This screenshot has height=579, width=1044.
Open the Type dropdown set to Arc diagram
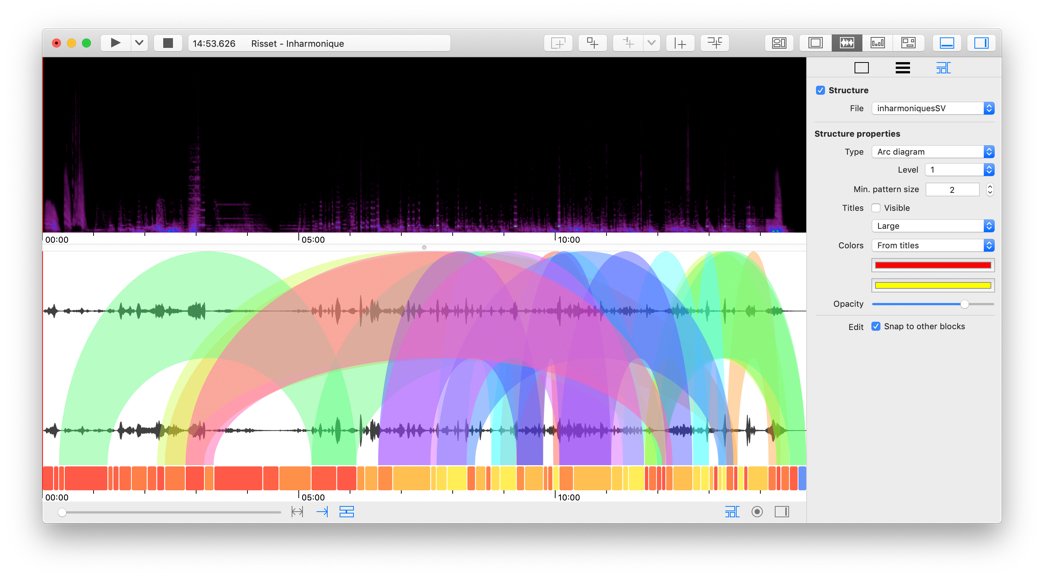[933, 152]
